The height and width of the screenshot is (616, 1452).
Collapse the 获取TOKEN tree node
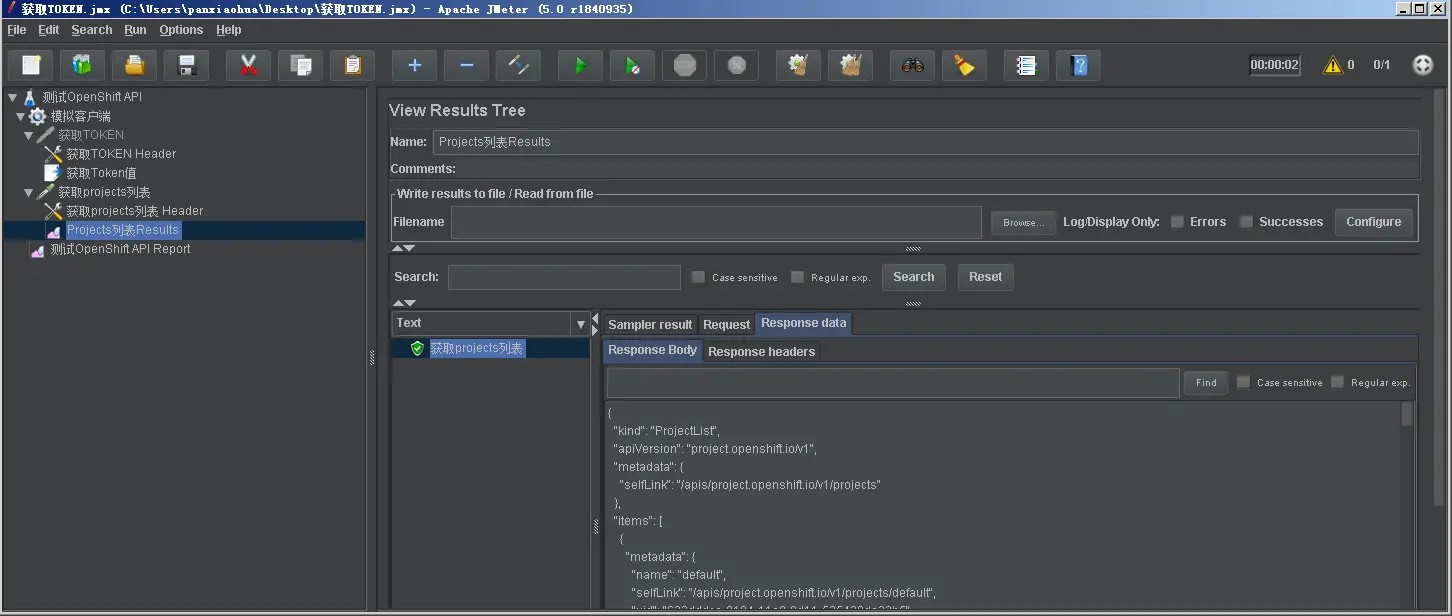click(x=29, y=135)
